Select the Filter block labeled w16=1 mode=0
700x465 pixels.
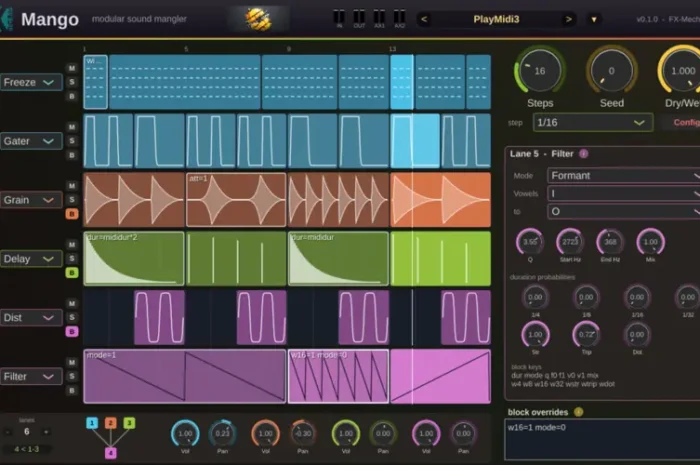[x=338, y=376]
